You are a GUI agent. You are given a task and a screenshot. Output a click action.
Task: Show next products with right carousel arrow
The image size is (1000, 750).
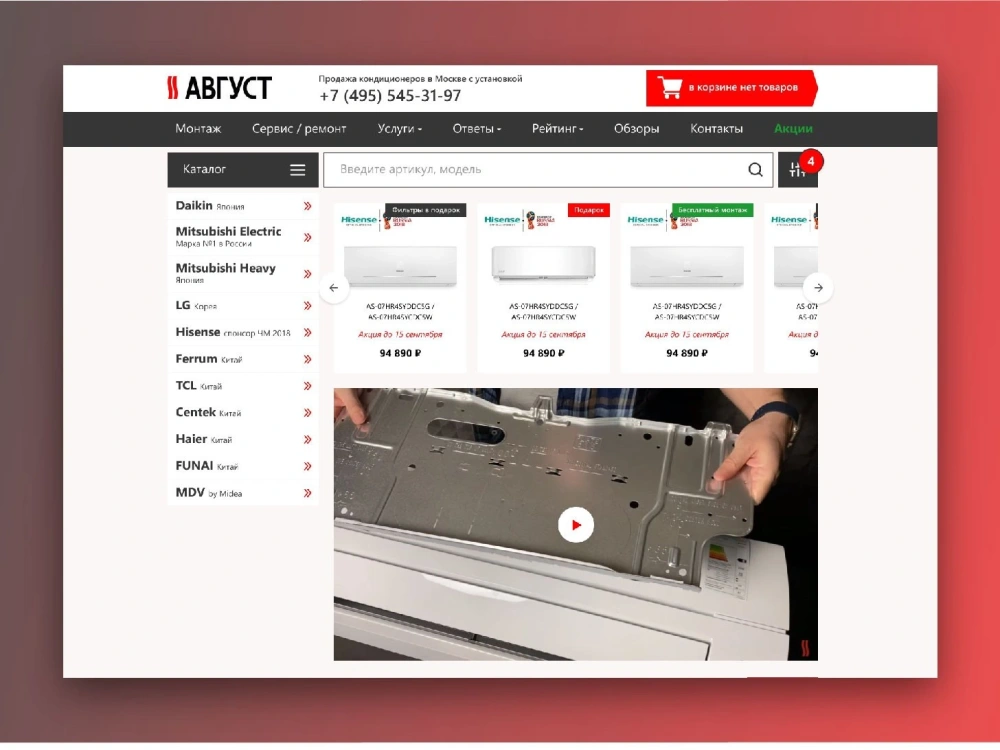coord(818,288)
